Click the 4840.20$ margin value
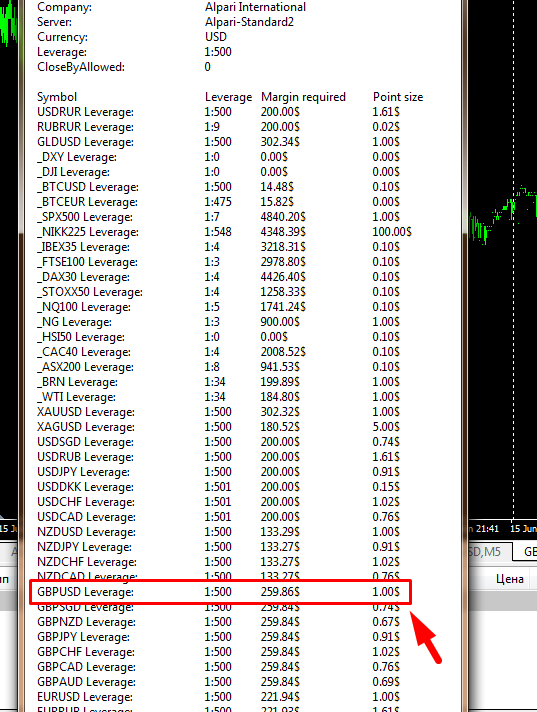Image resolution: width=537 pixels, height=712 pixels. pyautogui.click(x=283, y=217)
